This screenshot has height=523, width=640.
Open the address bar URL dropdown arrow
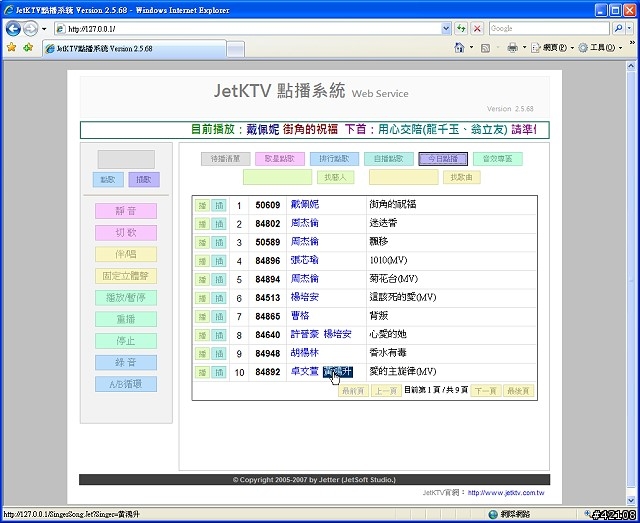coord(446,29)
